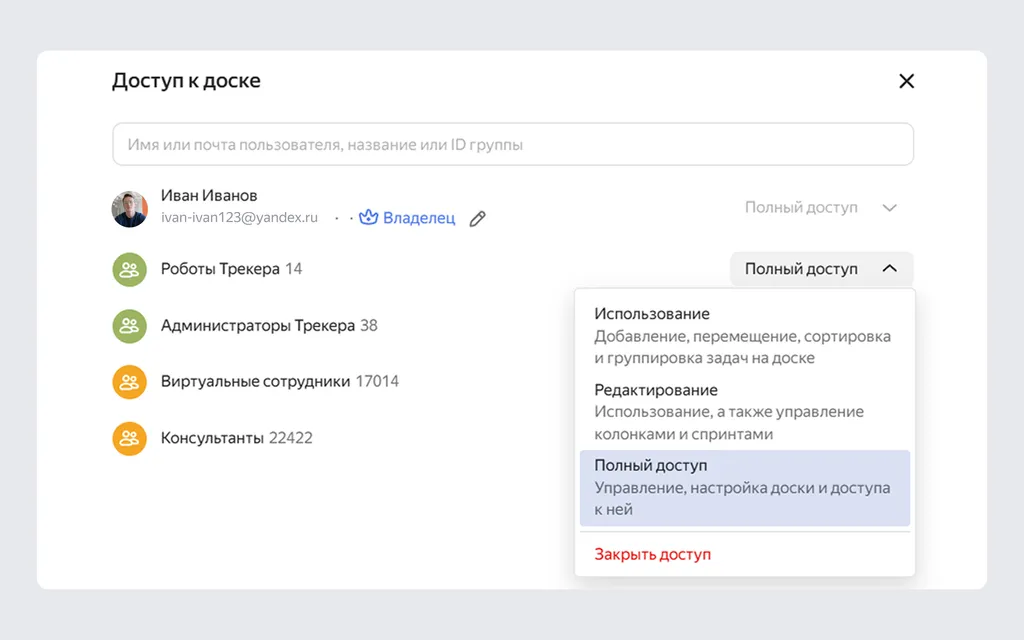Click the crown owner icon
This screenshot has width=1024, height=640.
(368, 217)
